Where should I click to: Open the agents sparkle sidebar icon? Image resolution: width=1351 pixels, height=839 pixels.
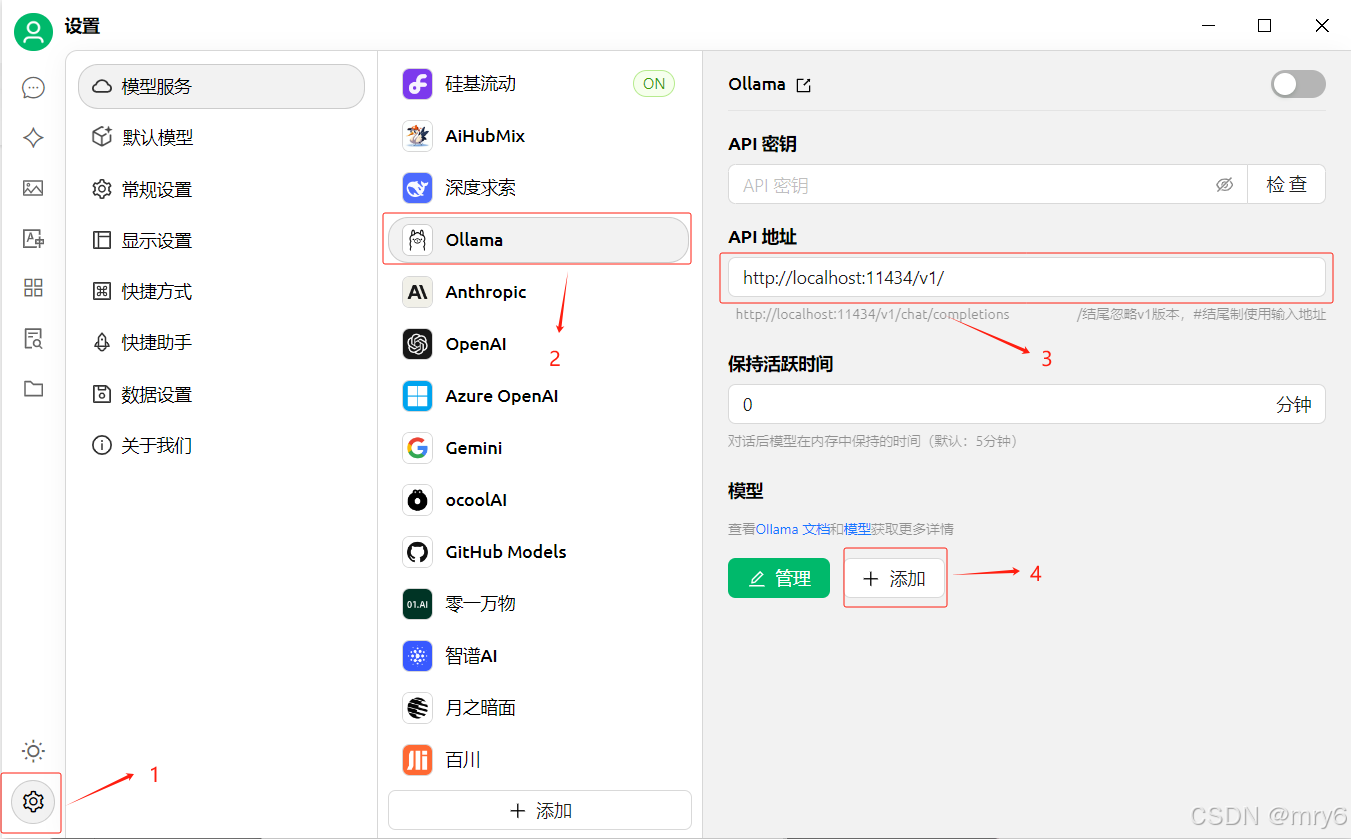tap(33, 138)
